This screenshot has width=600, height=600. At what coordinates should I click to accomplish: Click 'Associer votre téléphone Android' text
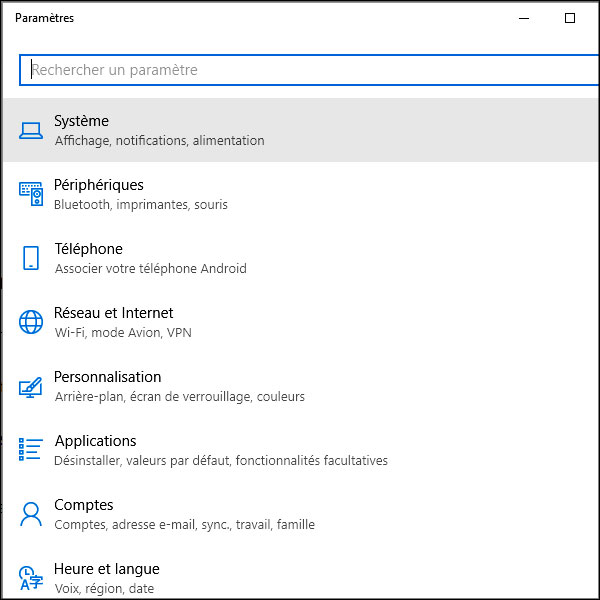pyautogui.click(x=151, y=269)
